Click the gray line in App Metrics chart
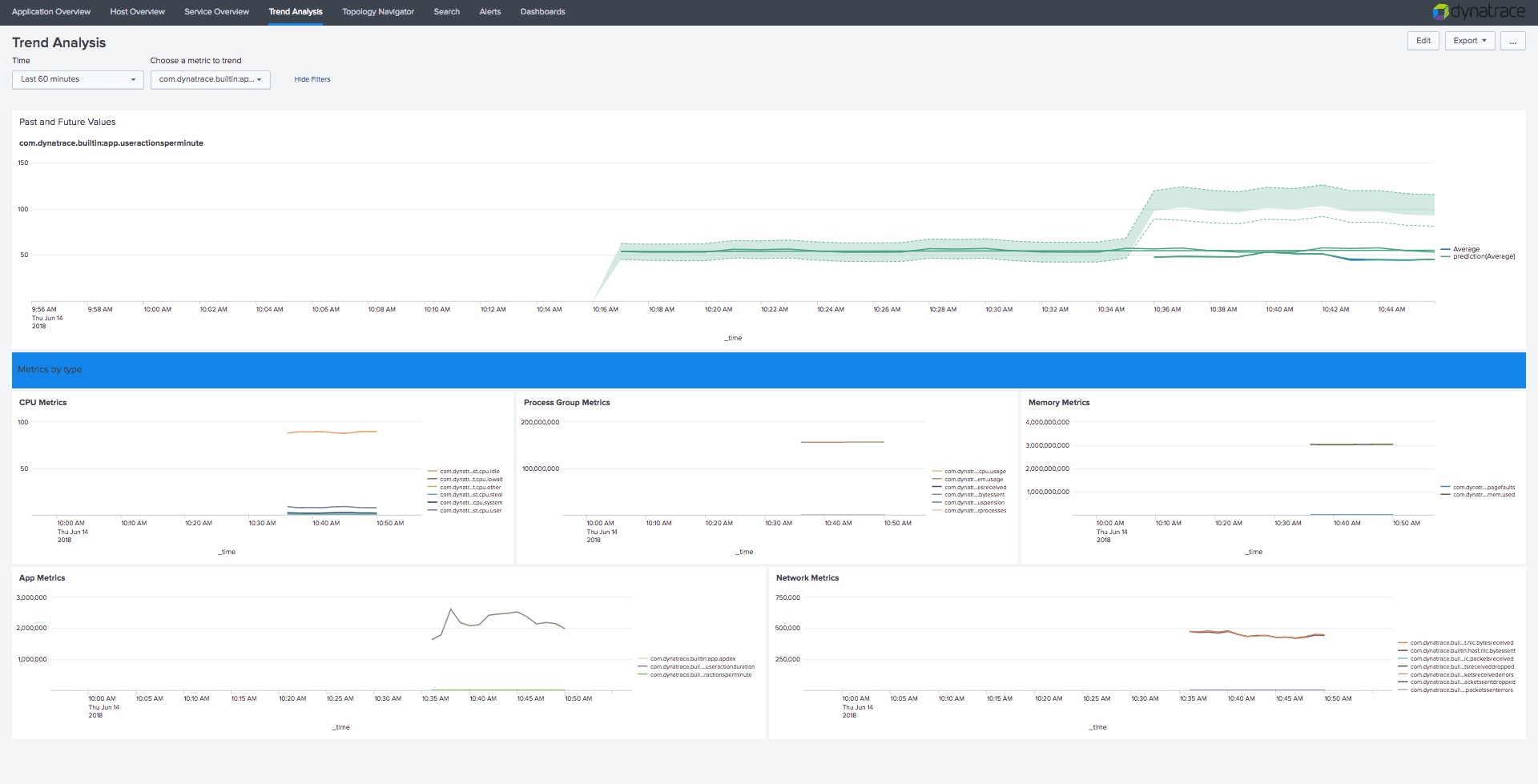Viewport: 1538px width, 784px height. pyautogui.click(x=499, y=623)
